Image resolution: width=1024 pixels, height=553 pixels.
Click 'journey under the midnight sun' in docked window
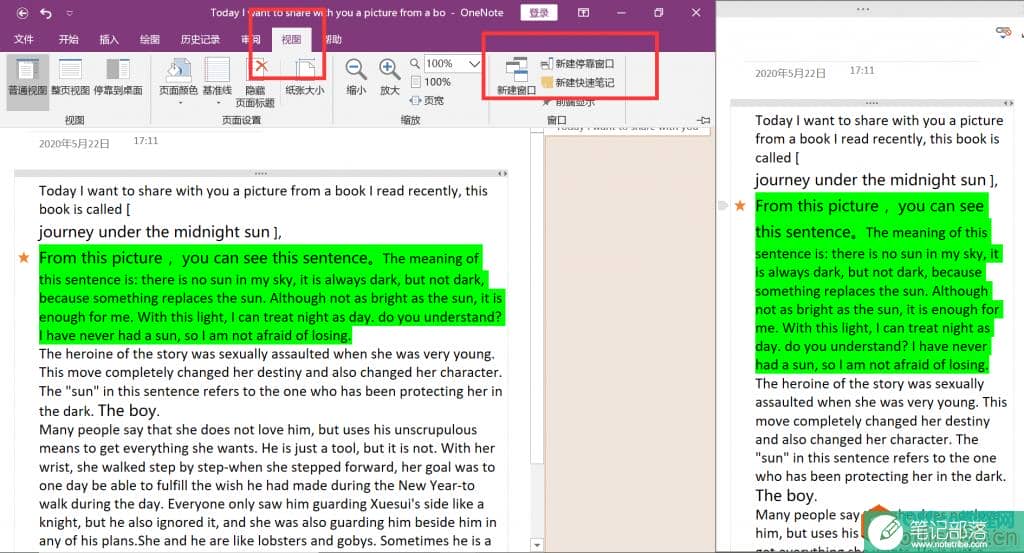coord(870,180)
